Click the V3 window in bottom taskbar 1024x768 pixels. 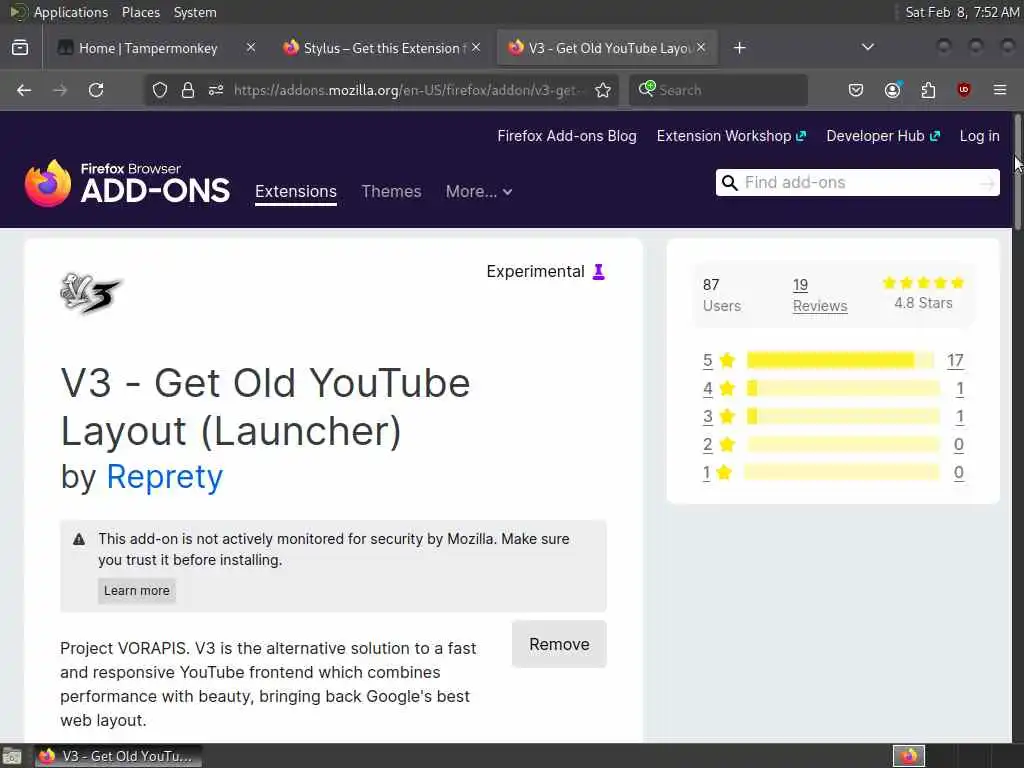coord(118,756)
